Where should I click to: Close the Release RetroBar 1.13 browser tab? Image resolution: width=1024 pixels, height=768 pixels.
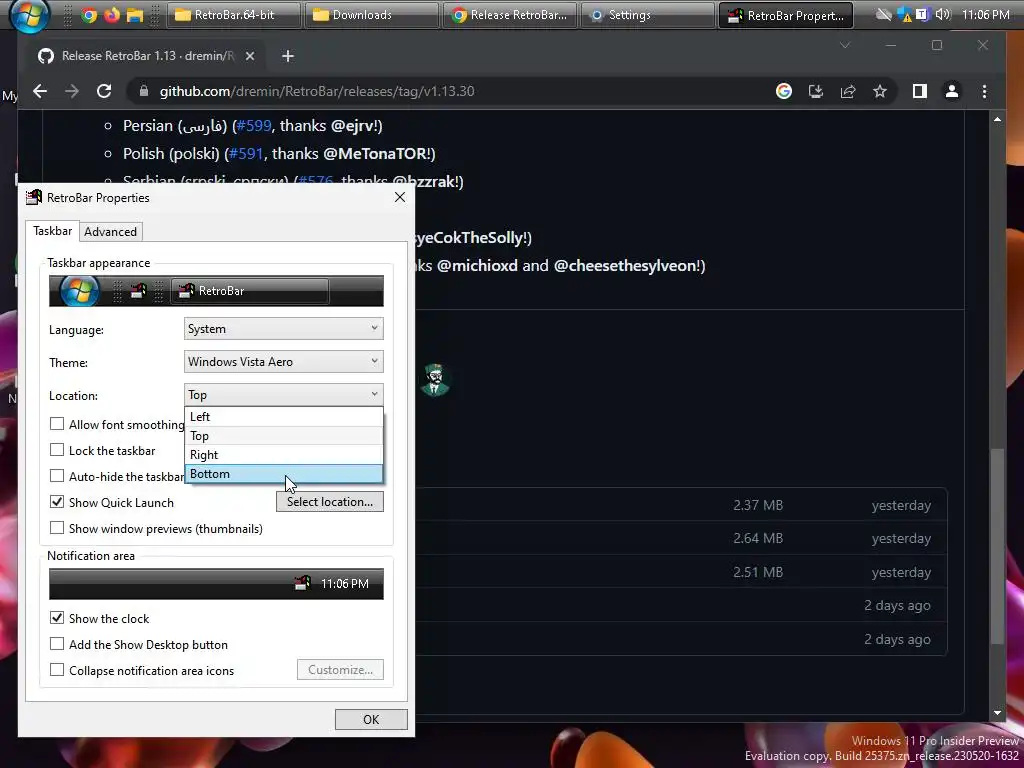pos(249,56)
